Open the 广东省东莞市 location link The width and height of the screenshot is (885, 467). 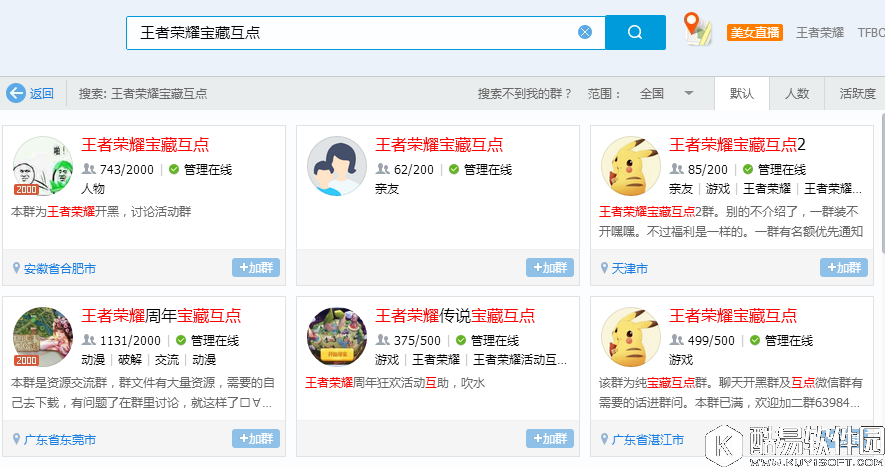point(60,439)
